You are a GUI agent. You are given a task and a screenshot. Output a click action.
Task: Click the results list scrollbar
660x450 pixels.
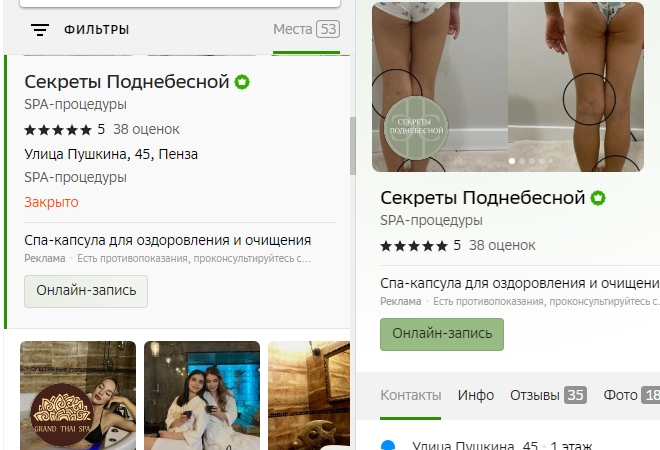(x=352, y=145)
